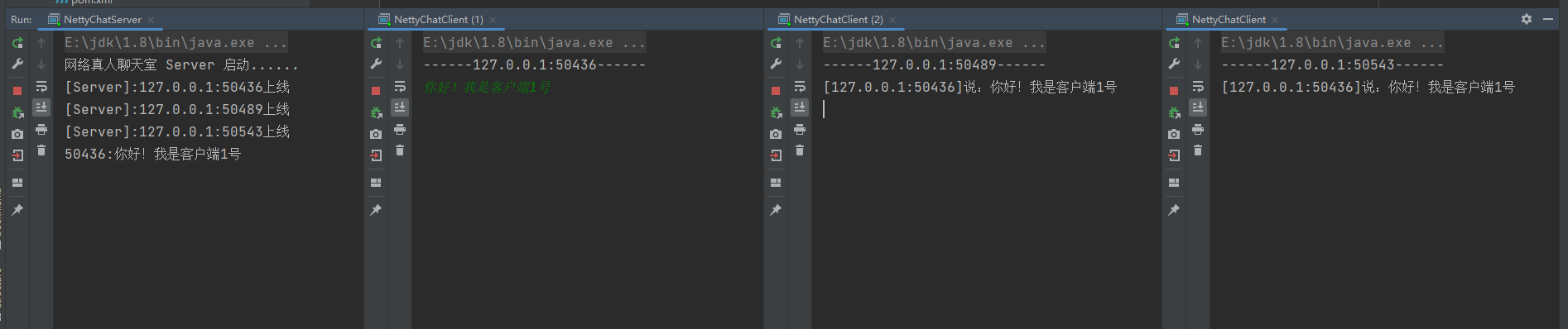Screen dimensions: 1568x329
Task: Click '网络真人聊天室 Server 启动' line
Action: coord(181,64)
